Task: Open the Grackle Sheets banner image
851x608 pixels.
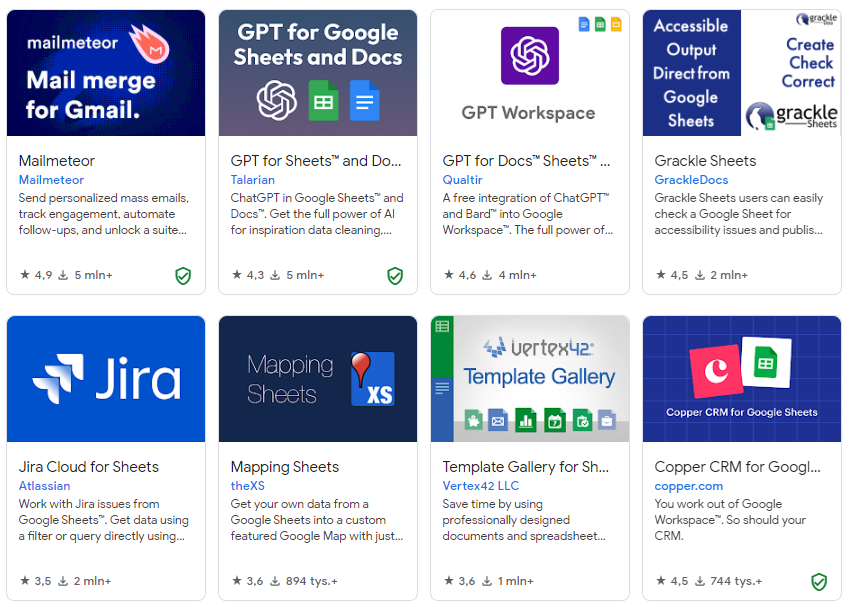Action: coord(742,73)
